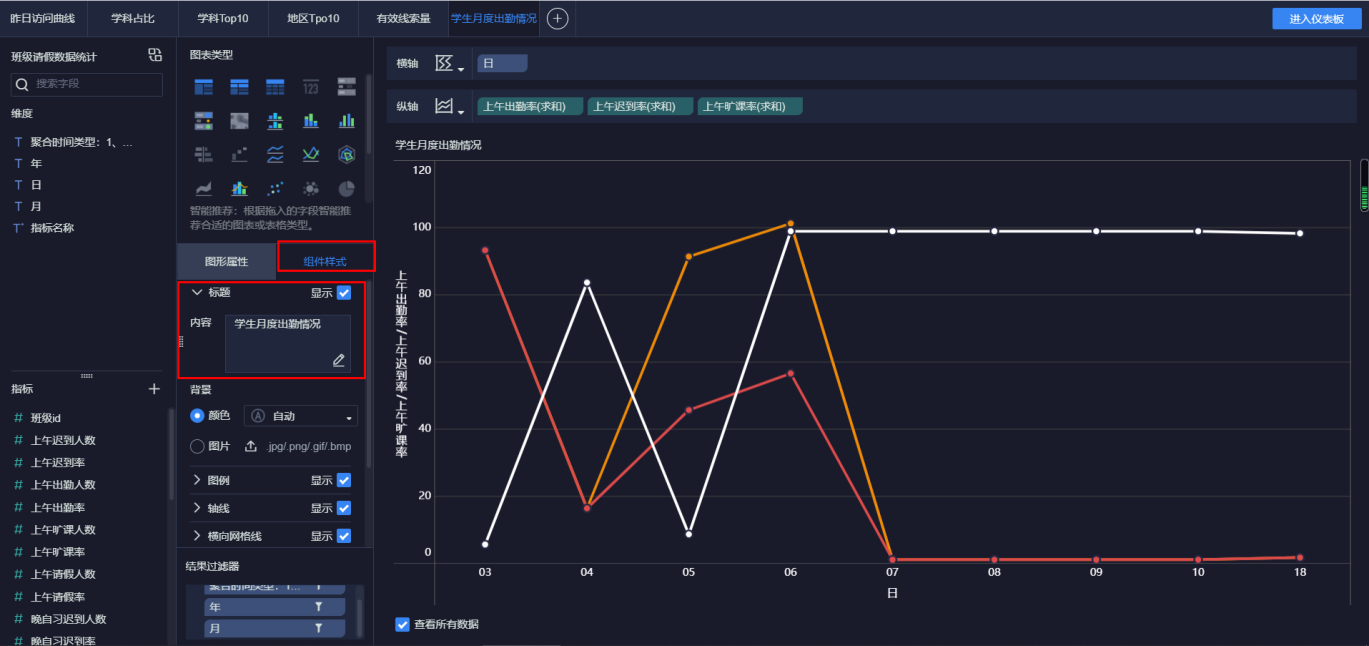
Task: Collapse the 标题 section
Action: [x=196, y=293]
